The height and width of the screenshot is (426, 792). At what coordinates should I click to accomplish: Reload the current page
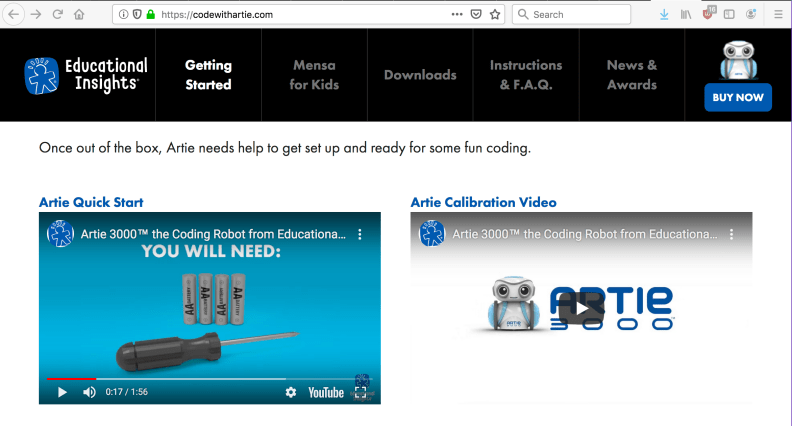(x=58, y=14)
